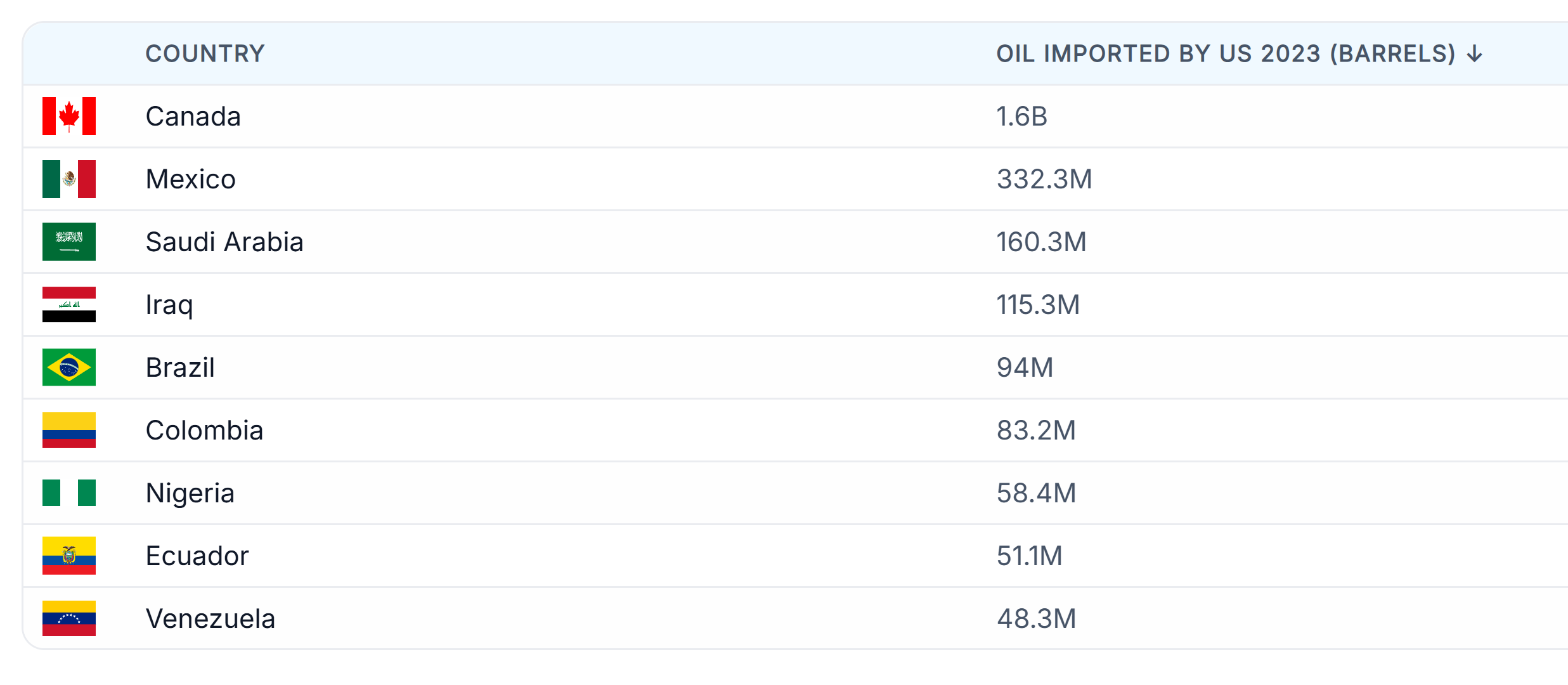
Task: Click the Brazil flag icon
Action: 69,367
